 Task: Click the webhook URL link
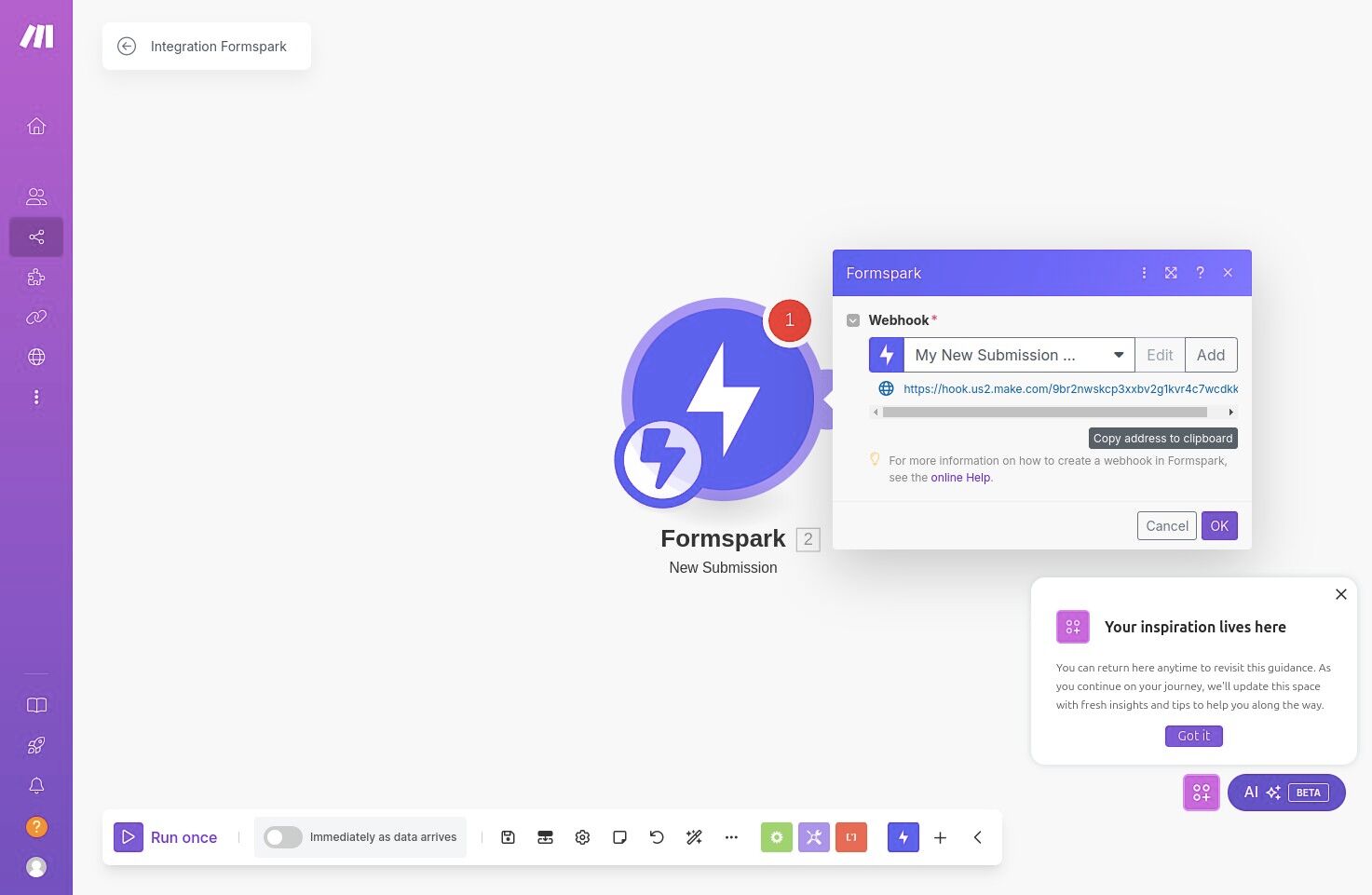[1070, 388]
